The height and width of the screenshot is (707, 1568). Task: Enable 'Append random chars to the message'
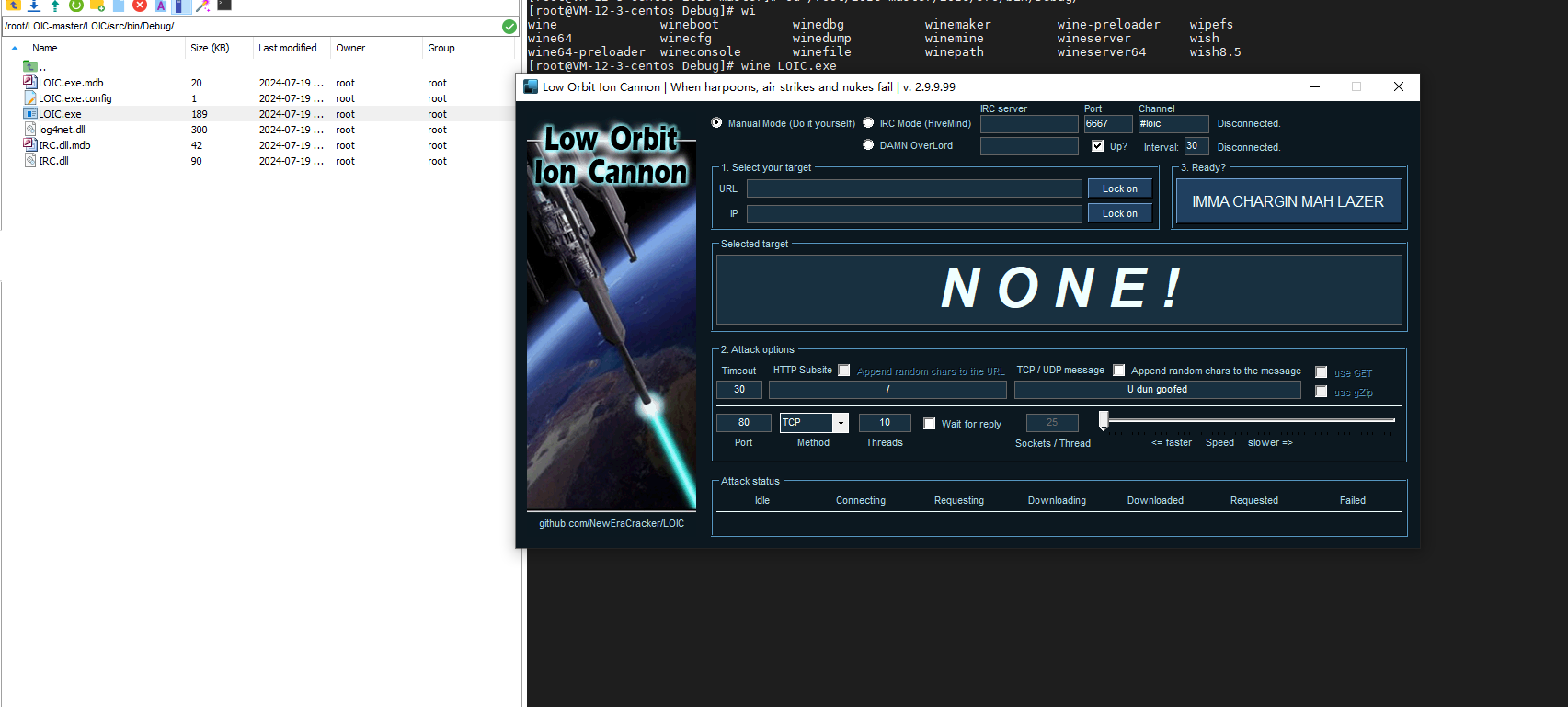point(1118,371)
